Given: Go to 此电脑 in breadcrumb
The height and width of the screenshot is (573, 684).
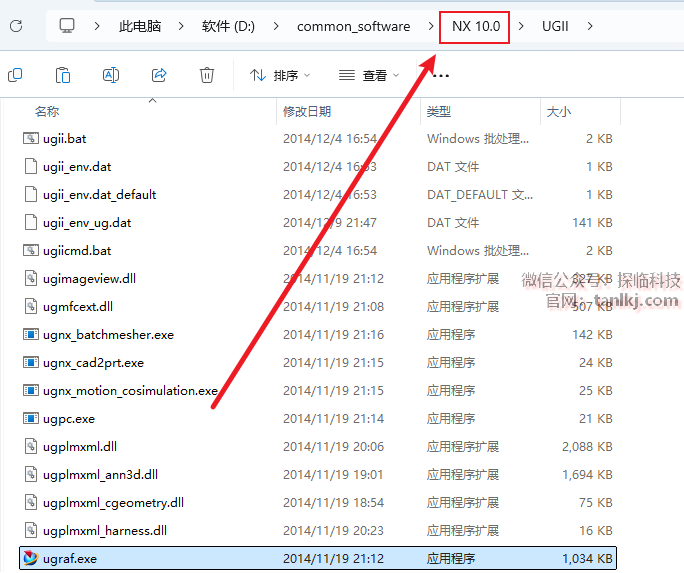Looking at the screenshot, I should [x=140, y=26].
